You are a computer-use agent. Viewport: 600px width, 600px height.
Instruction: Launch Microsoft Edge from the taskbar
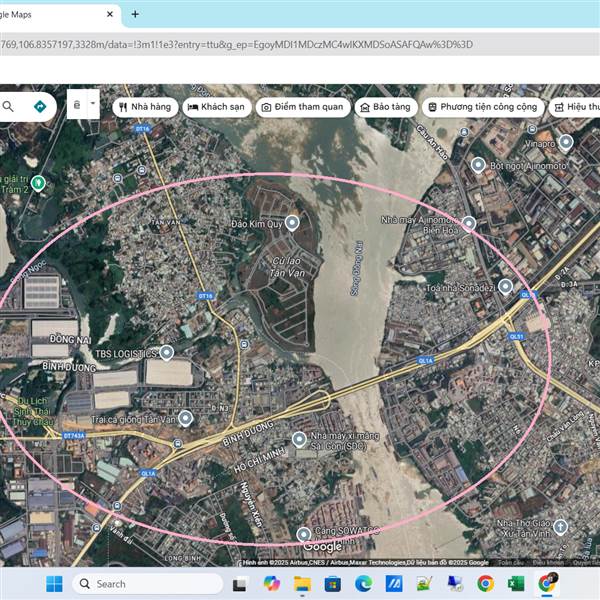(x=364, y=584)
